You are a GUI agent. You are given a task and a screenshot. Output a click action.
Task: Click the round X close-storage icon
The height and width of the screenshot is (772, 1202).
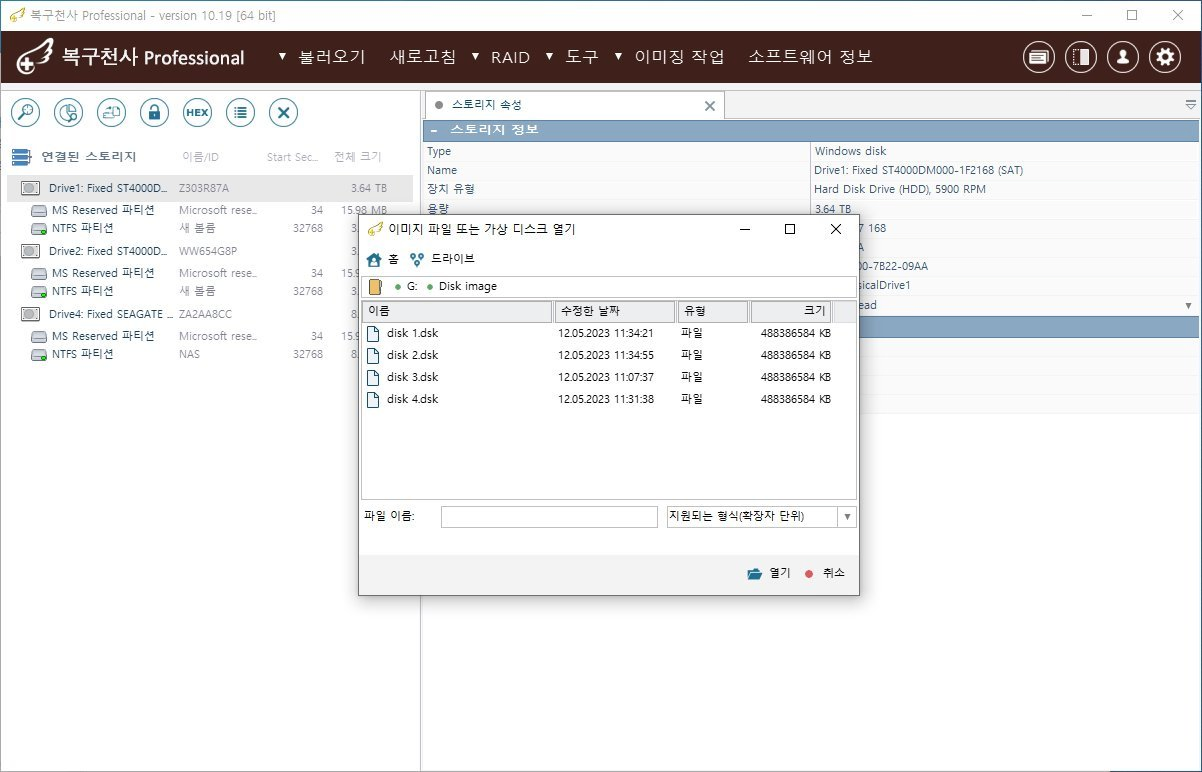[283, 113]
